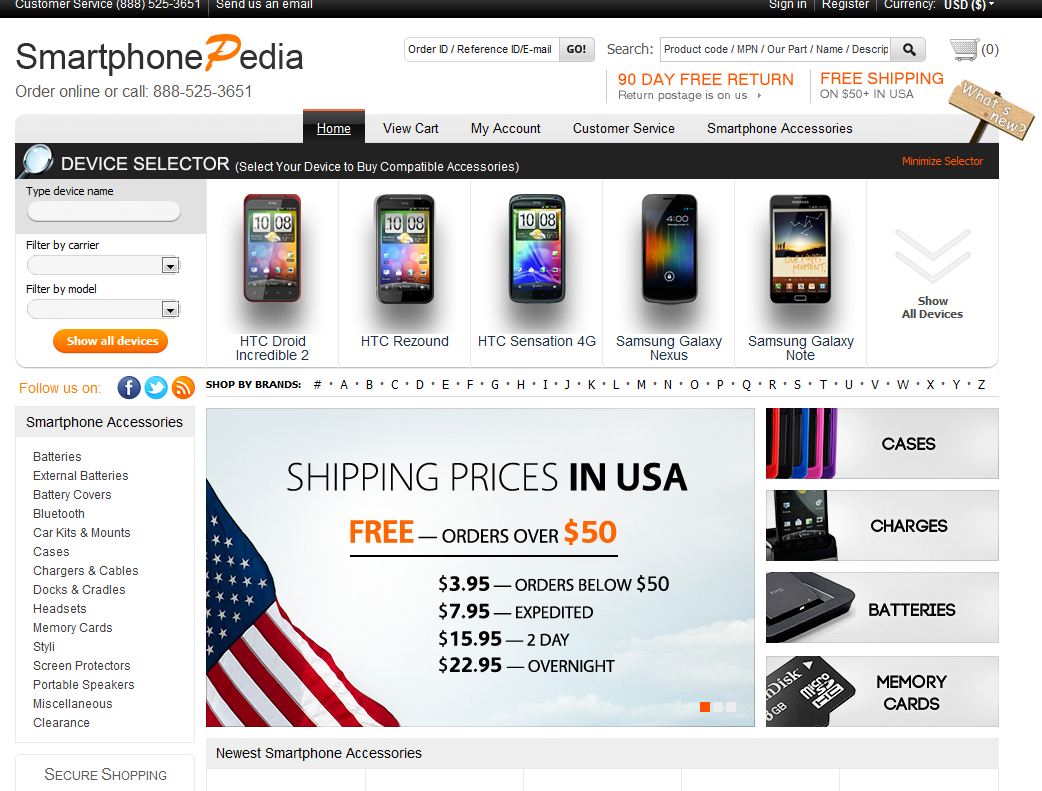Click the Type device name field

pyautogui.click(x=104, y=211)
